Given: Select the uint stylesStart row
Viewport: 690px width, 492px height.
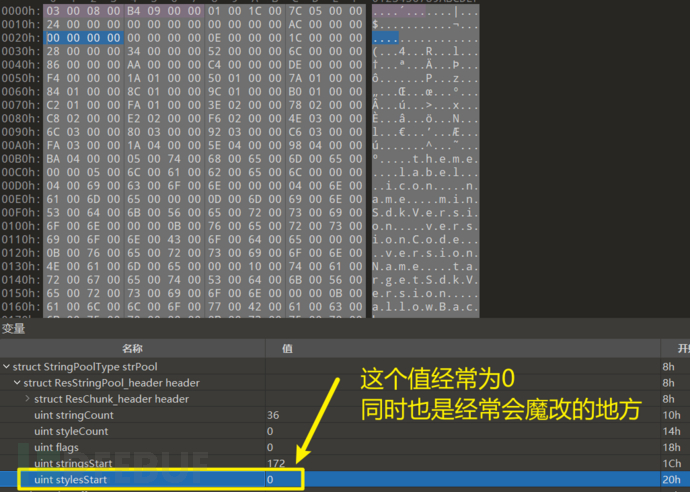Looking at the screenshot, I should (x=345, y=479).
